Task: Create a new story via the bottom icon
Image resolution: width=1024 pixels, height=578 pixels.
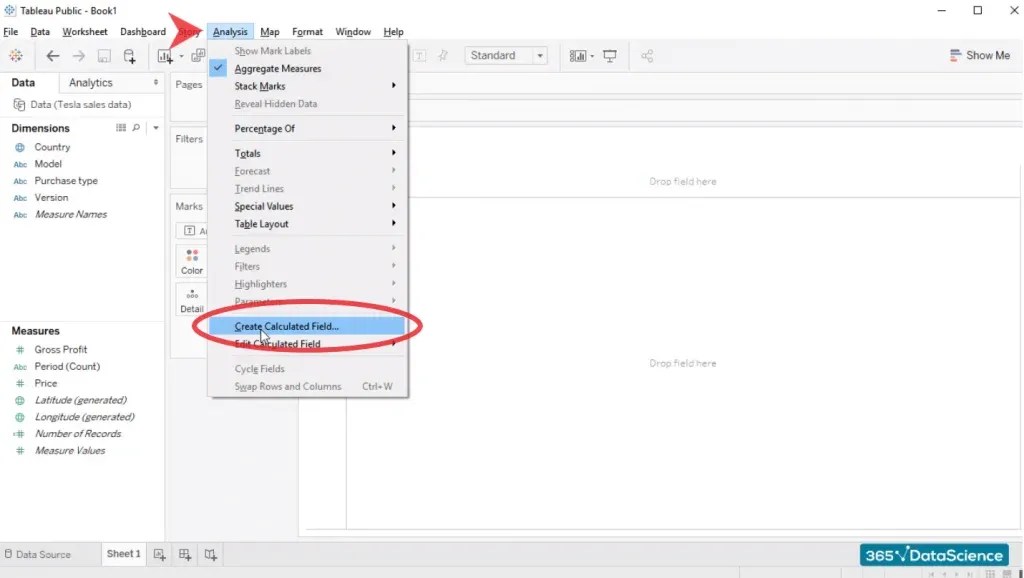Action: [210, 553]
